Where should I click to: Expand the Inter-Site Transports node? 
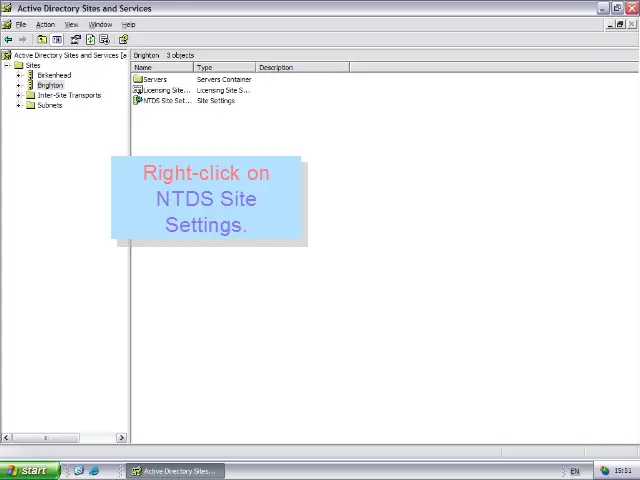18,95
